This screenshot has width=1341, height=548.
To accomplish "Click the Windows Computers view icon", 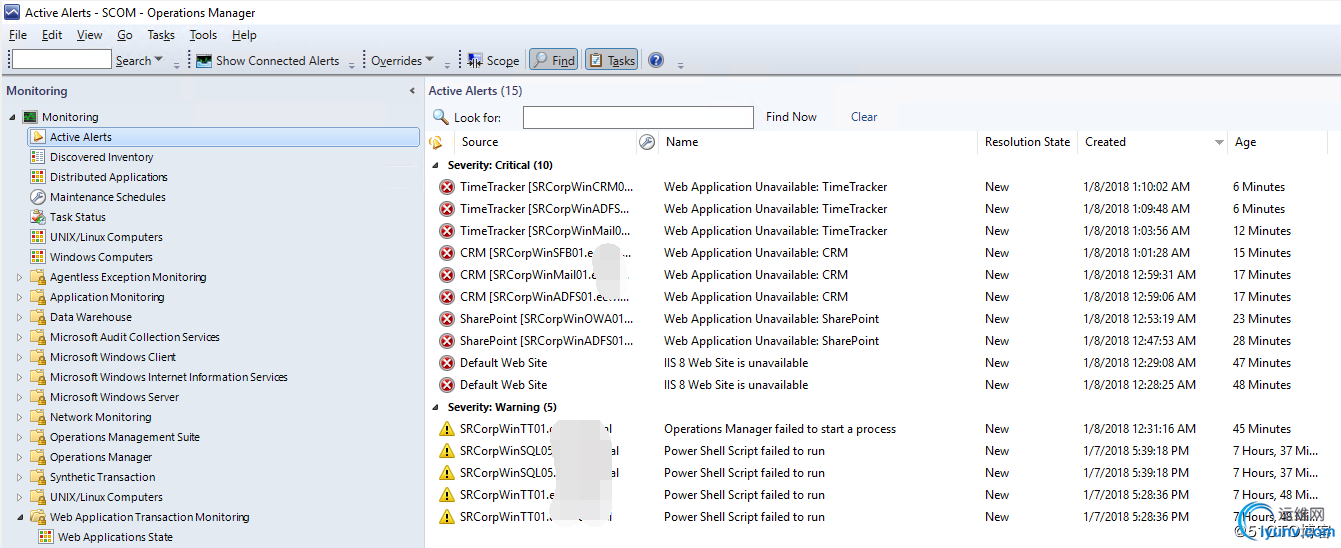I will [38, 257].
